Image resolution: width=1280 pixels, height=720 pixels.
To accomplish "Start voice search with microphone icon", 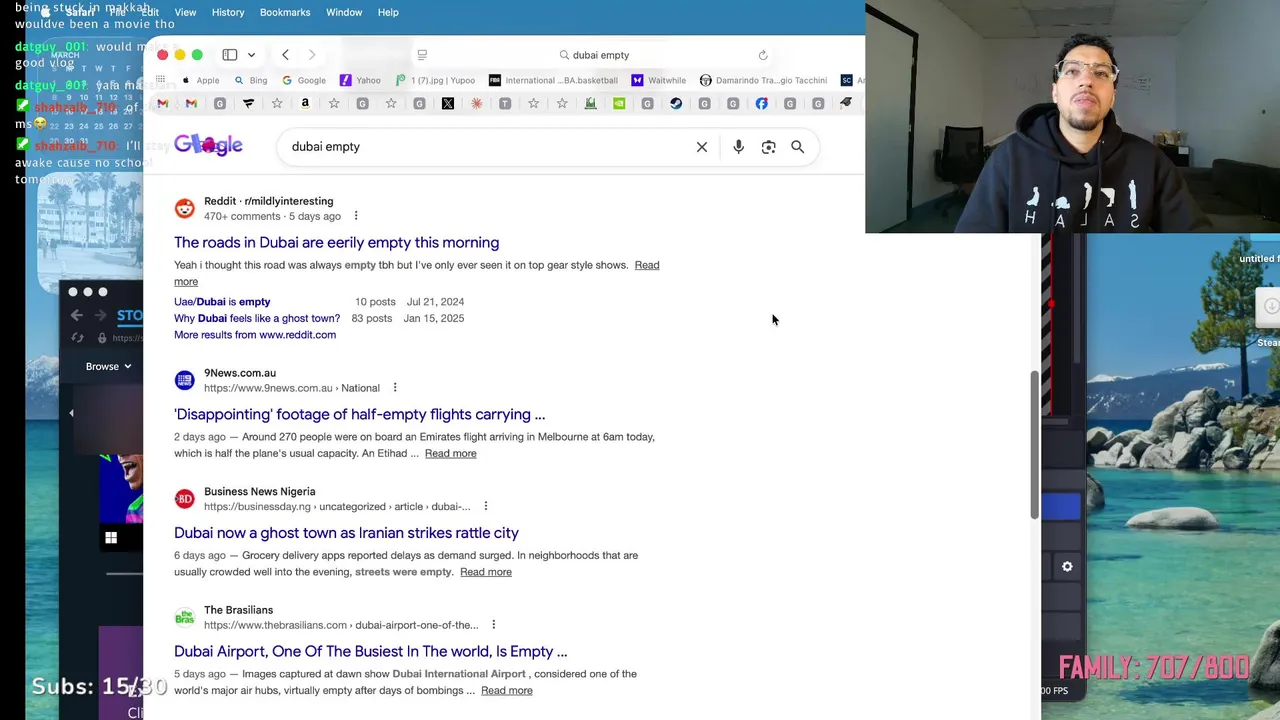I will click(x=738, y=147).
